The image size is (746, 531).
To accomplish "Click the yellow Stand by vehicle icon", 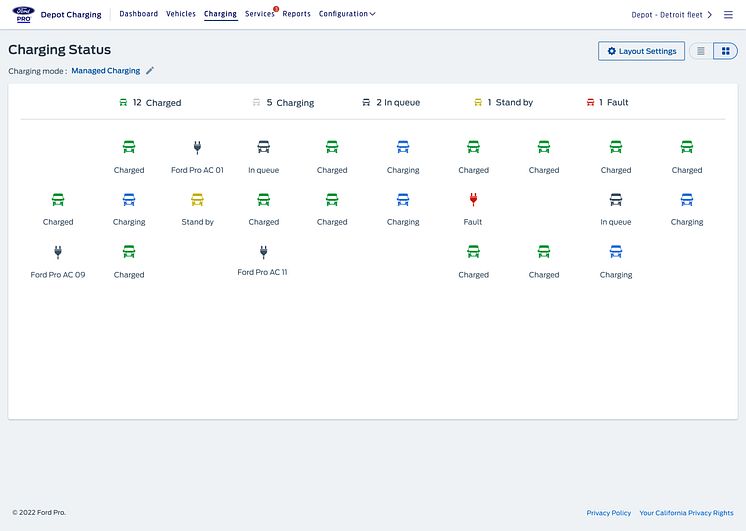I will pos(197,200).
